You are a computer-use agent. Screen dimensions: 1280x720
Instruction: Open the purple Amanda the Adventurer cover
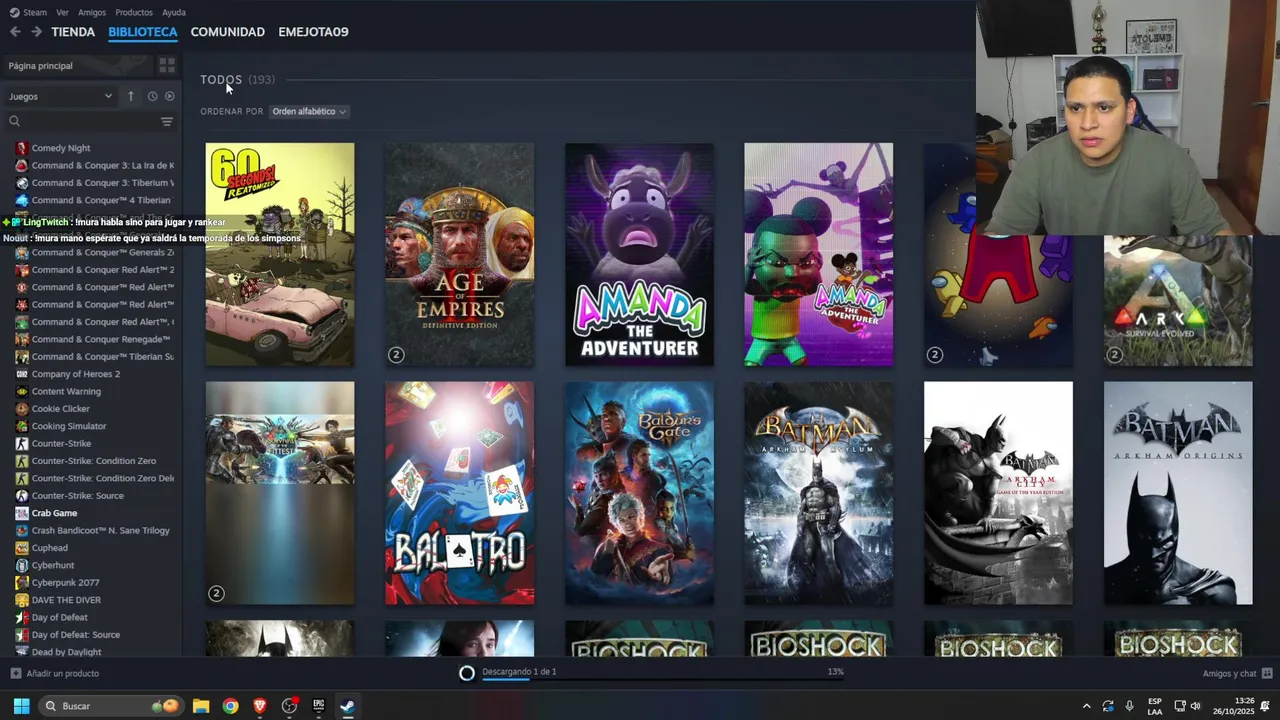[x=640, y=254]
